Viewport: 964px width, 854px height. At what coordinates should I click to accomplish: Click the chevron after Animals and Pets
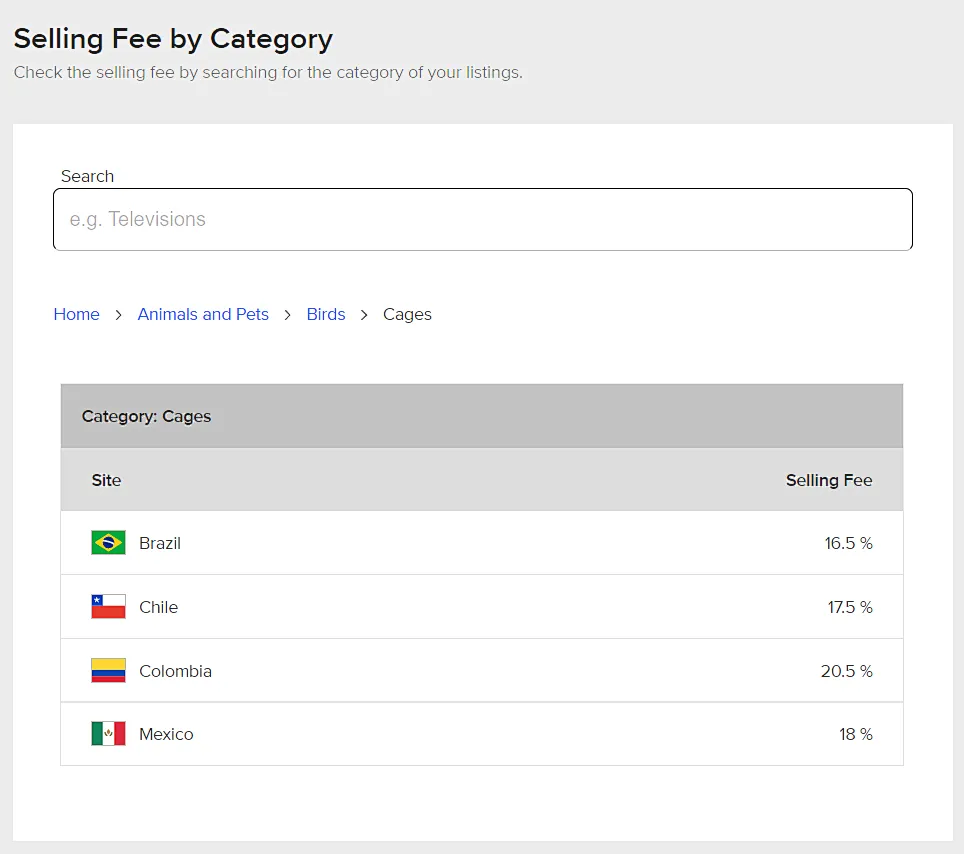pos(287,315)
